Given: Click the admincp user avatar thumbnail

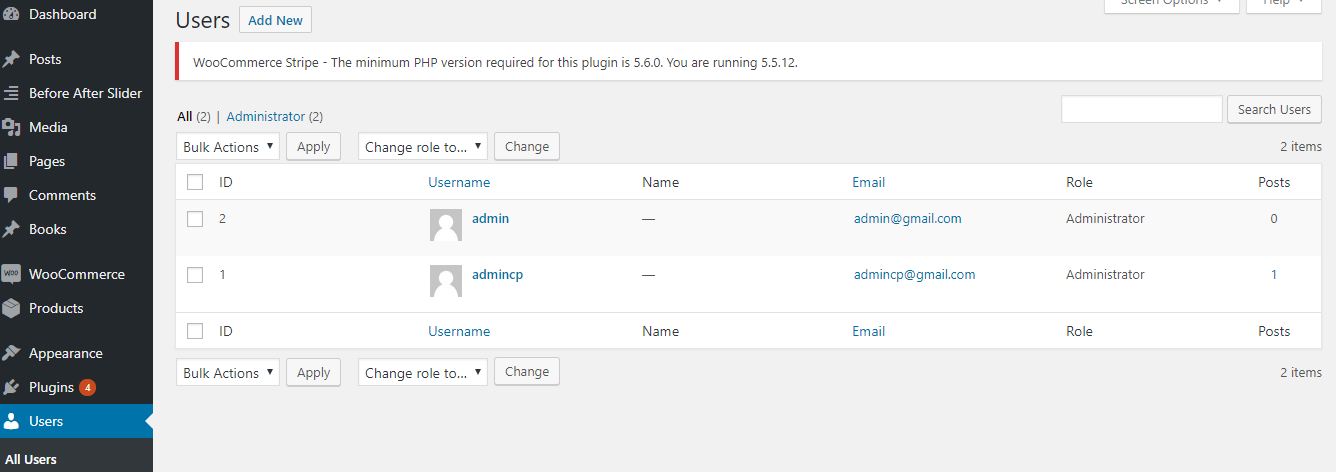Looking at the screenshot, I should [x=445, y=281].
